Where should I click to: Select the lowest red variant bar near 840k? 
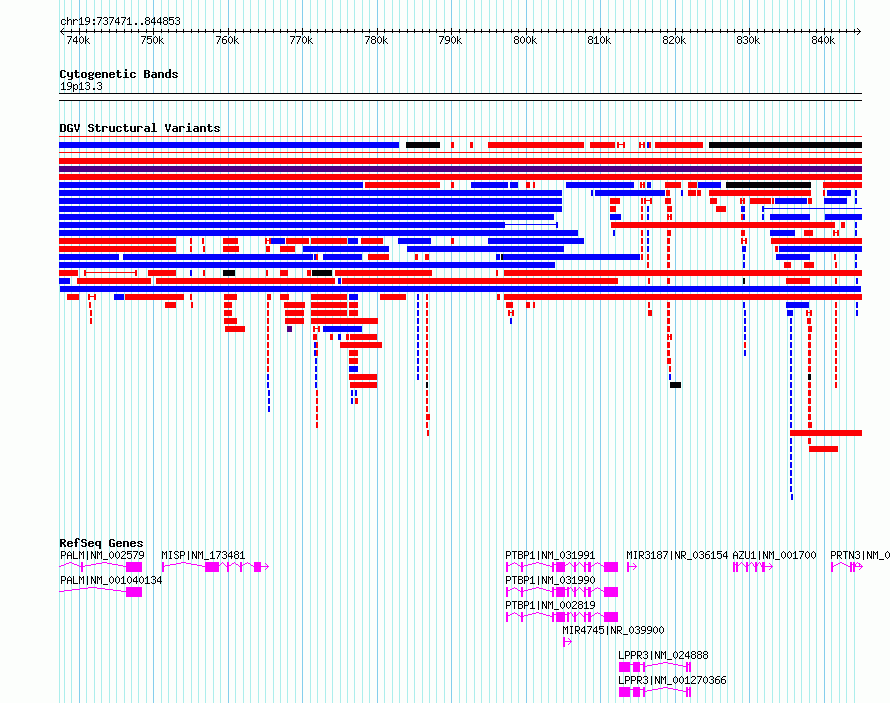pos(824,449)
